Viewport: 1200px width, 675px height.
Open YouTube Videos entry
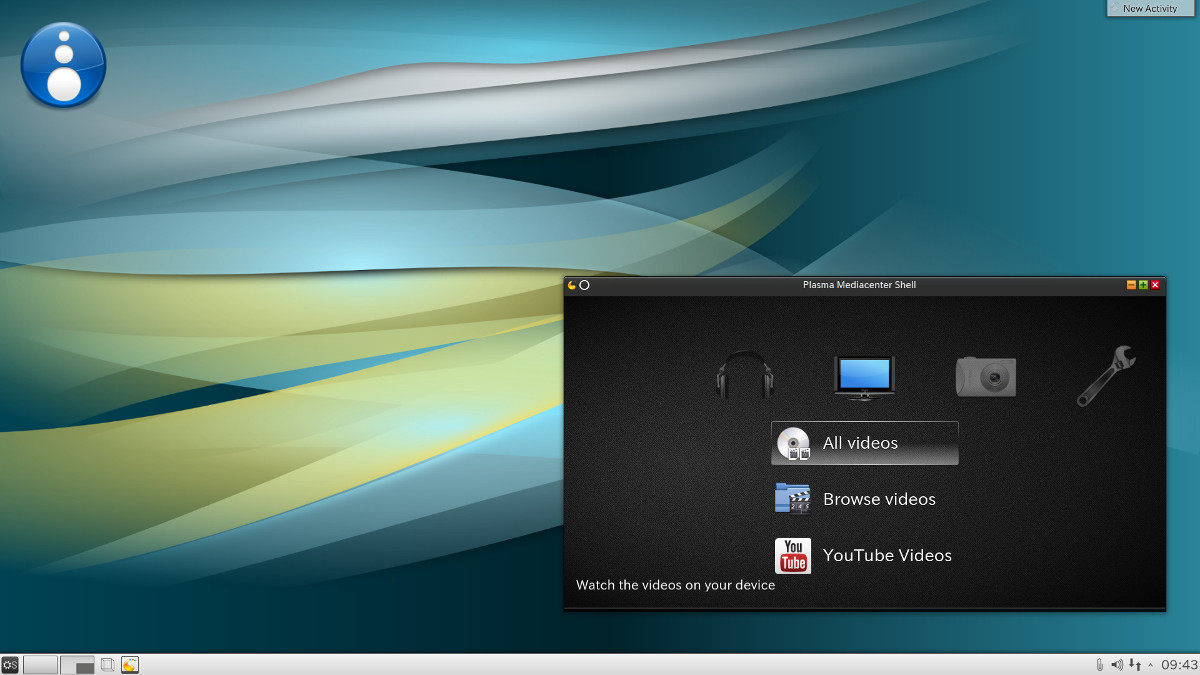[865, 555]
